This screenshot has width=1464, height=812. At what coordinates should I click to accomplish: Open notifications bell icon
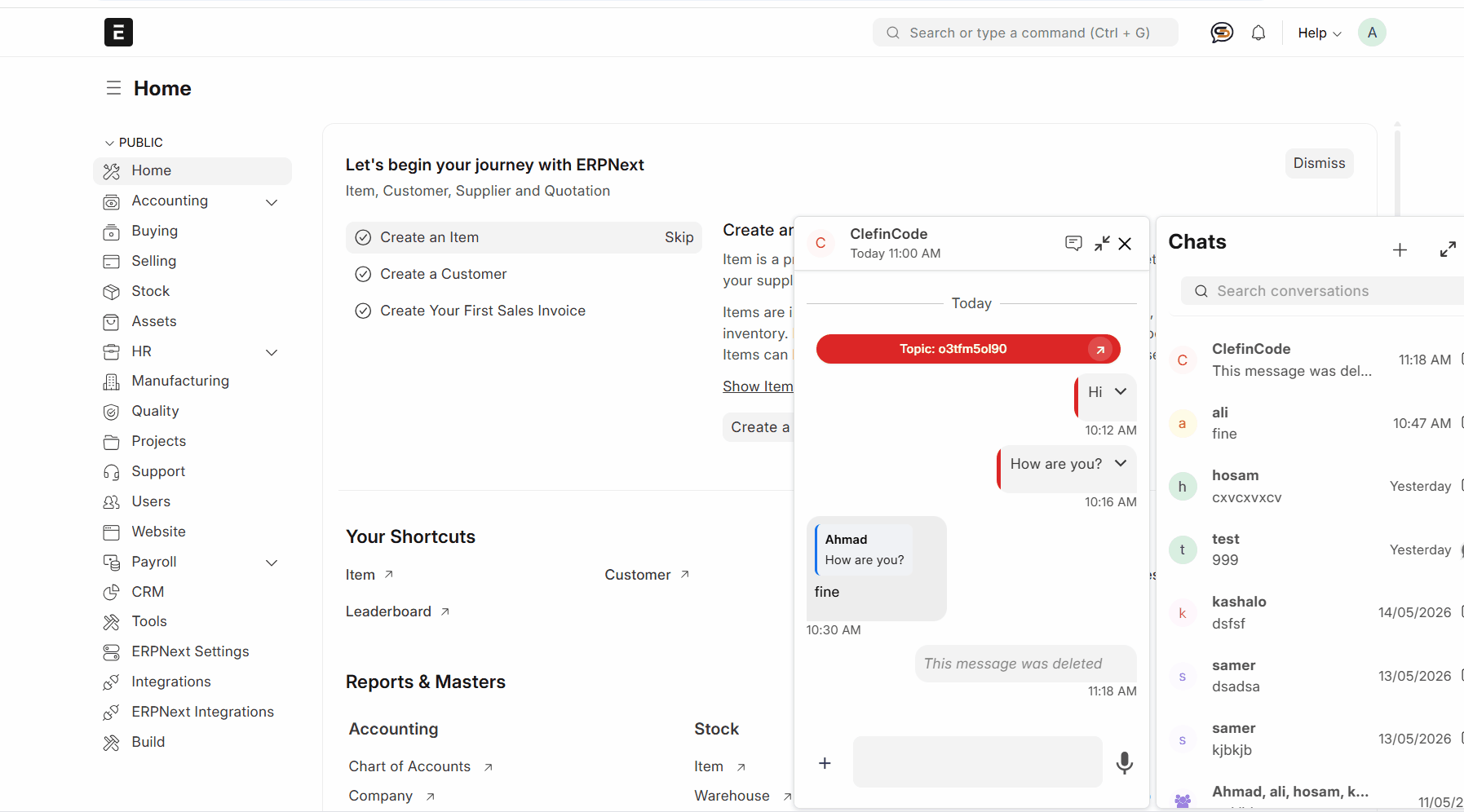[x=1258, y=33]
